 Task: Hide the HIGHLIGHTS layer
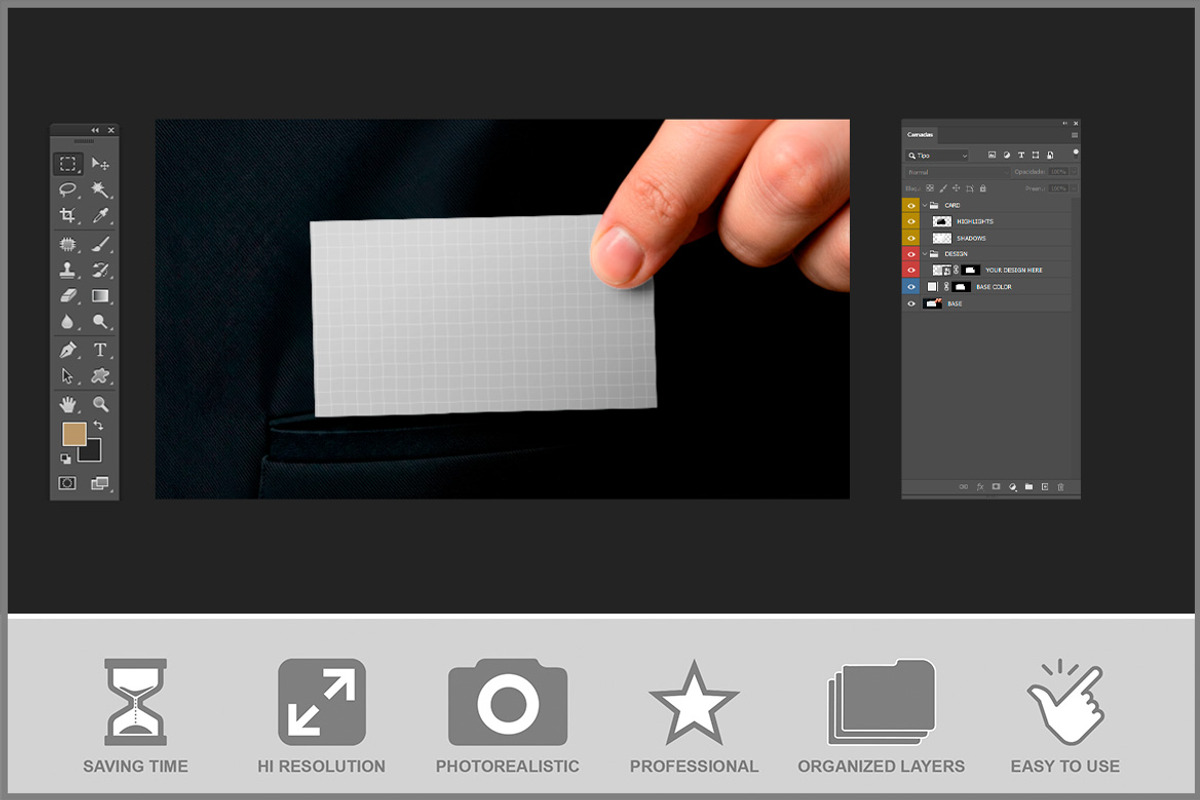point(910,221)
